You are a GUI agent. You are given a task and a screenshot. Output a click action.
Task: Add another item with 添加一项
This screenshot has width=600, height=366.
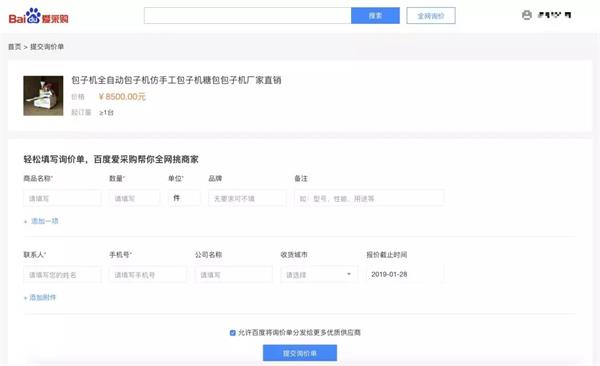41,221
